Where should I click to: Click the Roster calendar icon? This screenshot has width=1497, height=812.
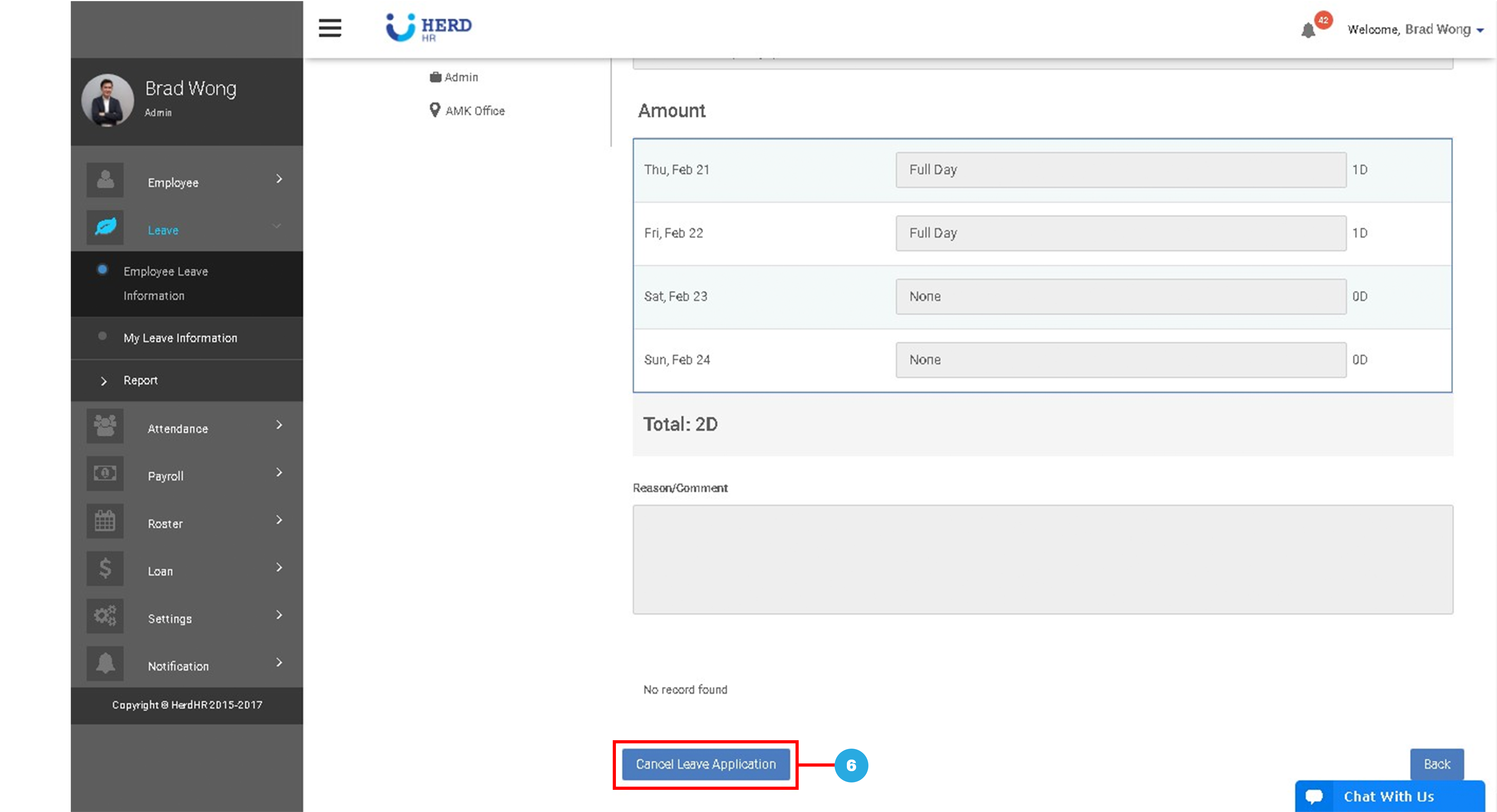[105, 521]
